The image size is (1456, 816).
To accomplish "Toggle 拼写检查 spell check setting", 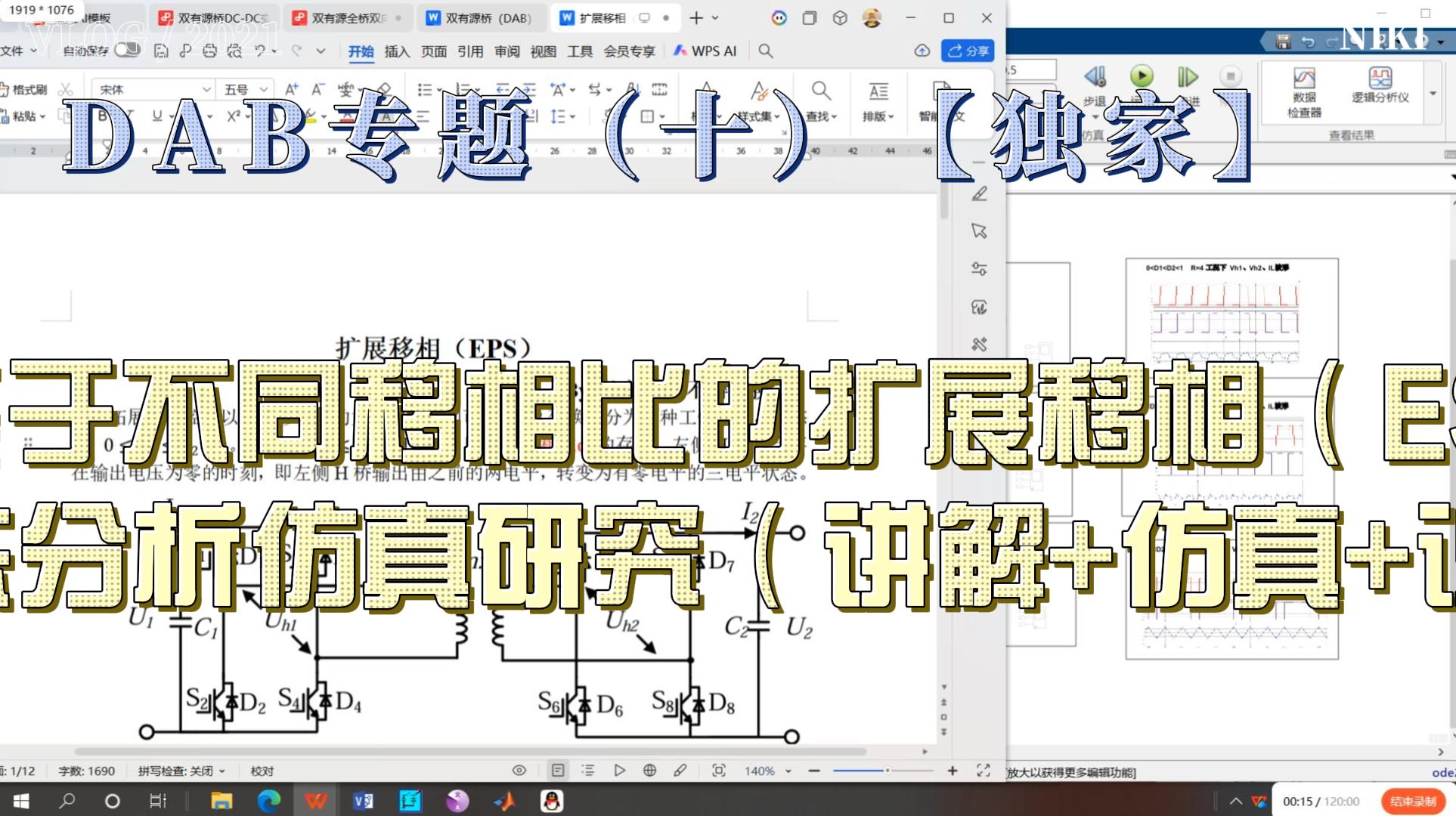I will (x=181, y=771).
